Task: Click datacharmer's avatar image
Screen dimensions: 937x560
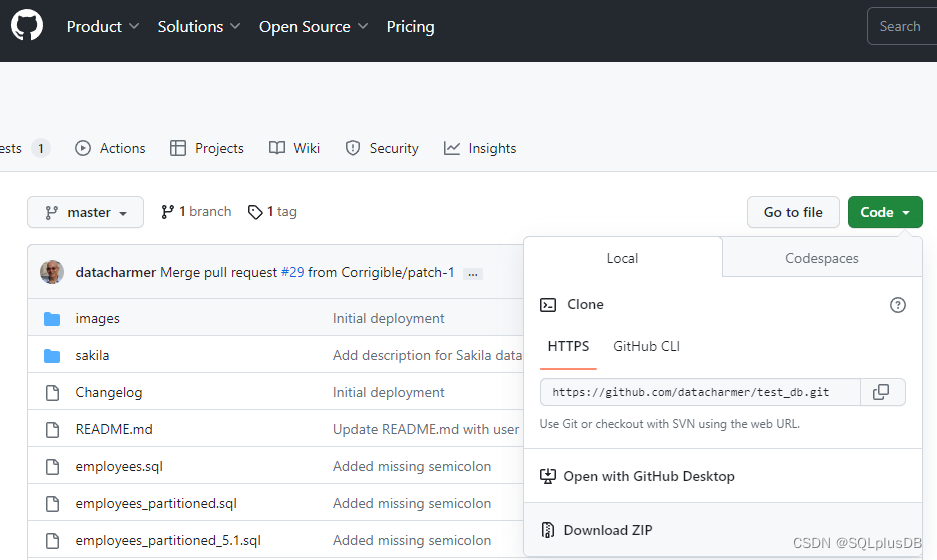Action: pos(52,272)
